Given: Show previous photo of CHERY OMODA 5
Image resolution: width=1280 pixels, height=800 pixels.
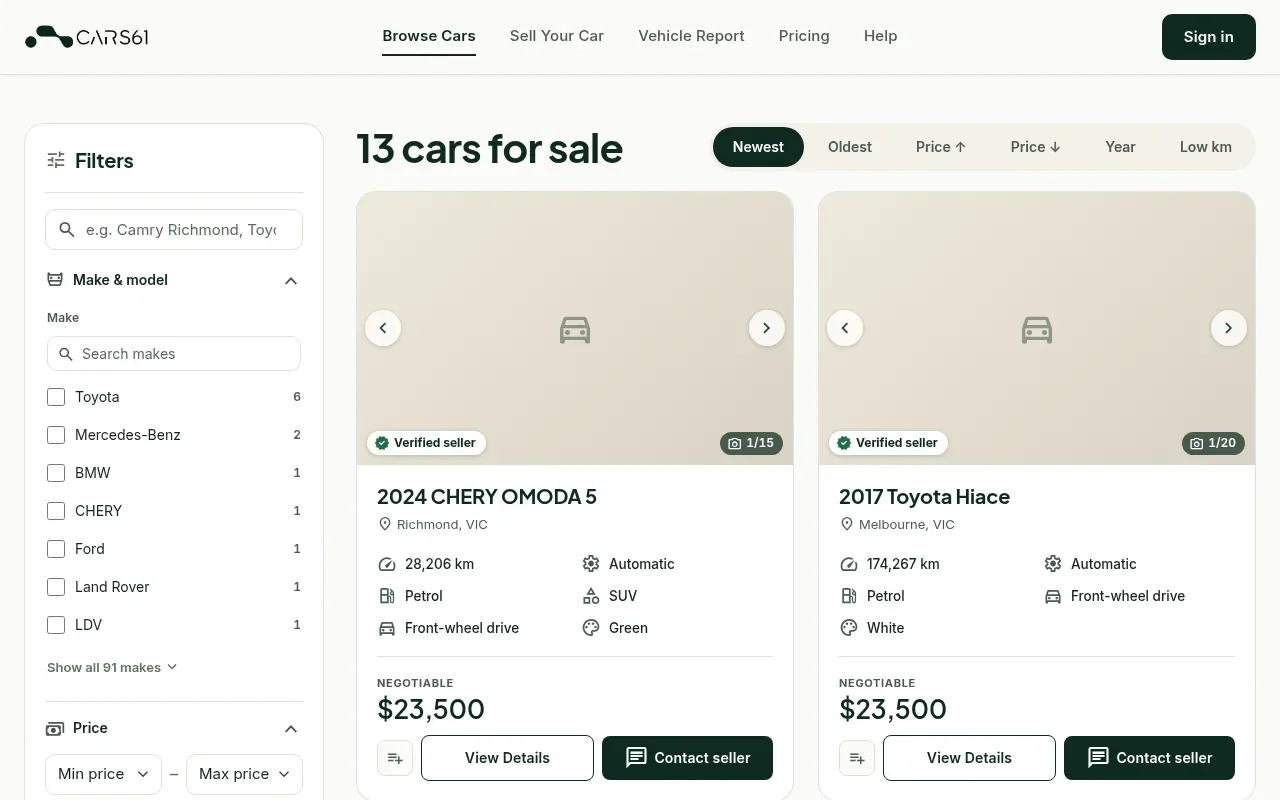Looking at the screenshot, I should [383, 328].
